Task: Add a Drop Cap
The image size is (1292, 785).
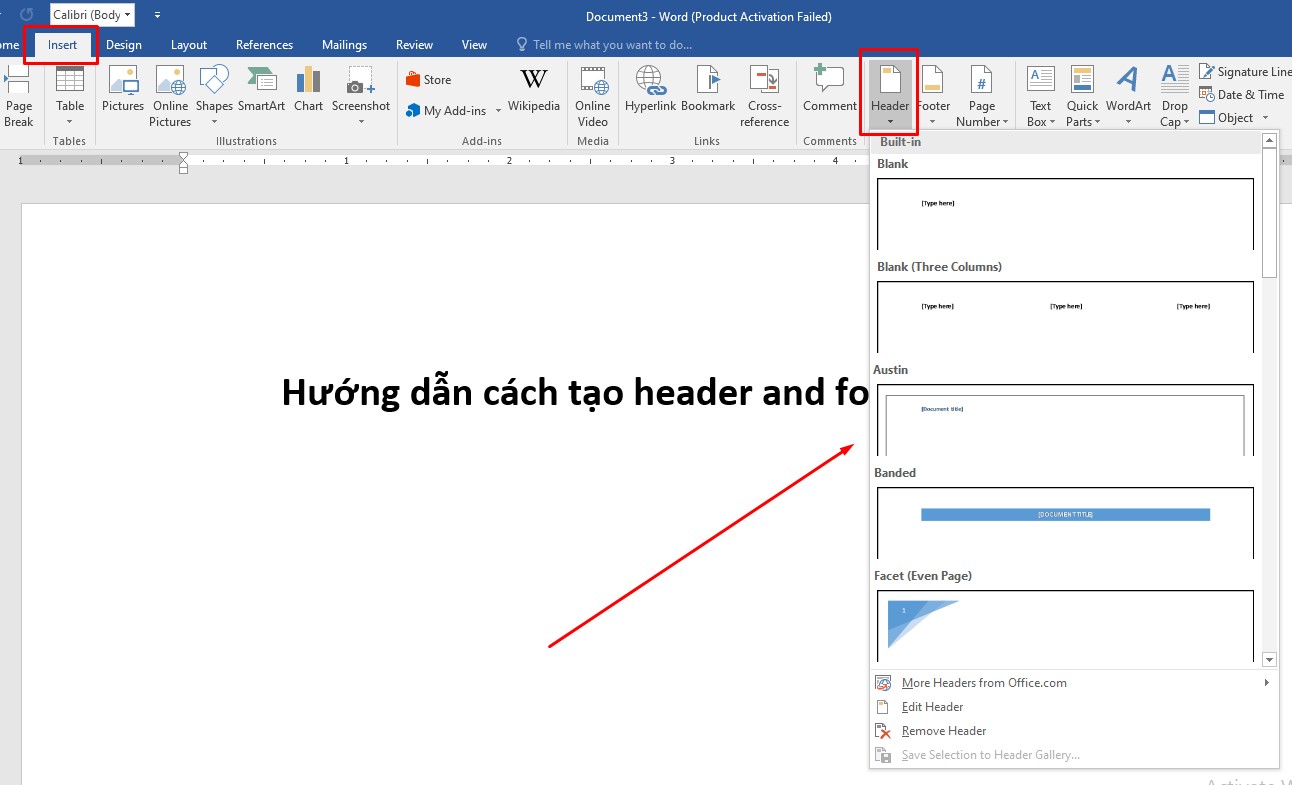Action: coord(1175,97)
